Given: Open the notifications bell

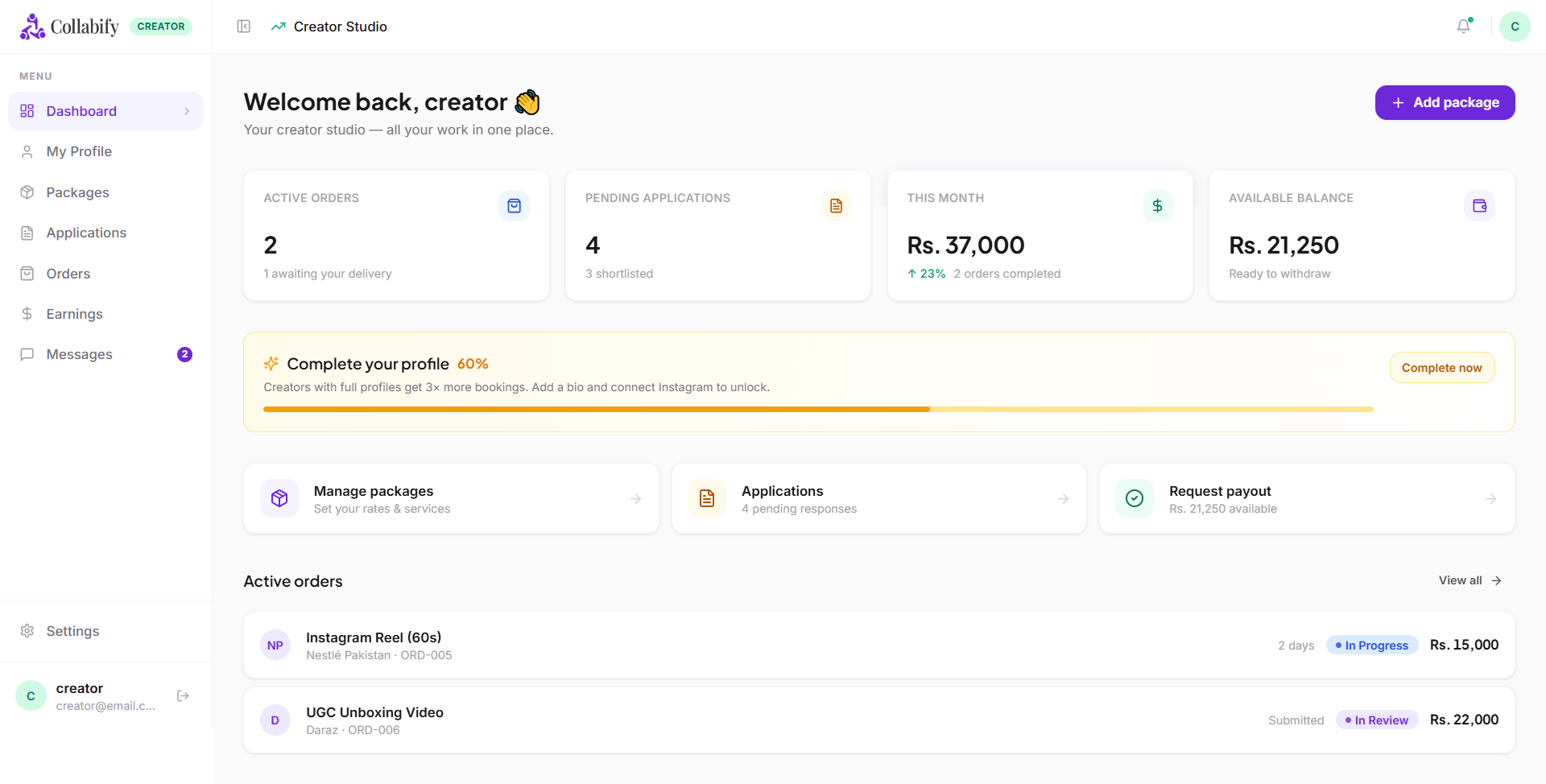Looking at the screenshot, I should tap(1464, 27).
